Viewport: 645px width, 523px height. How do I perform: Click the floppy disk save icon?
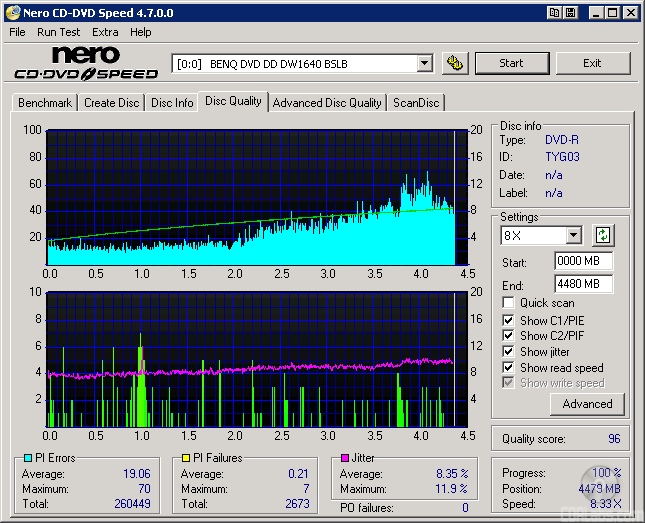[570, 13]
